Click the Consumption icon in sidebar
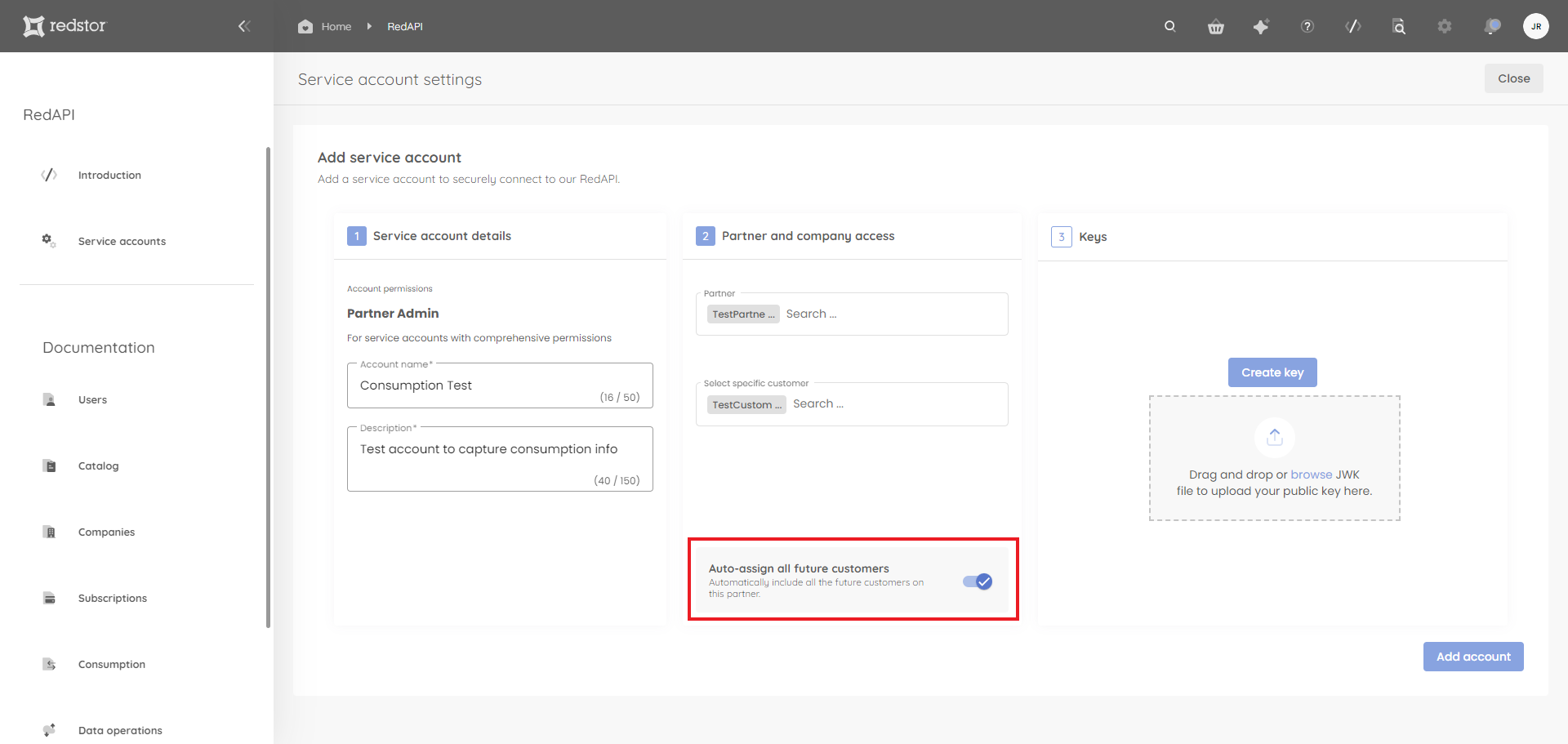 point(49,664)
